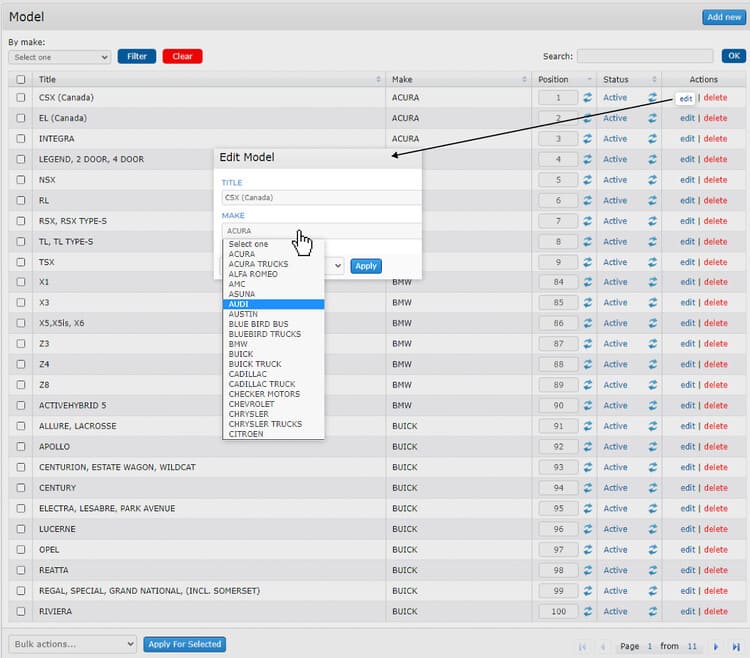Viewport: 750px width, 658px height.
Task: Click position refresh icon for CSX (Canada) row
Action: point(587,98)
